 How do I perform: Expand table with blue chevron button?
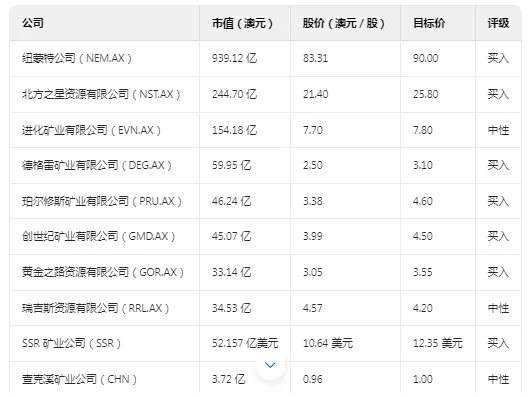coord(270,365)
